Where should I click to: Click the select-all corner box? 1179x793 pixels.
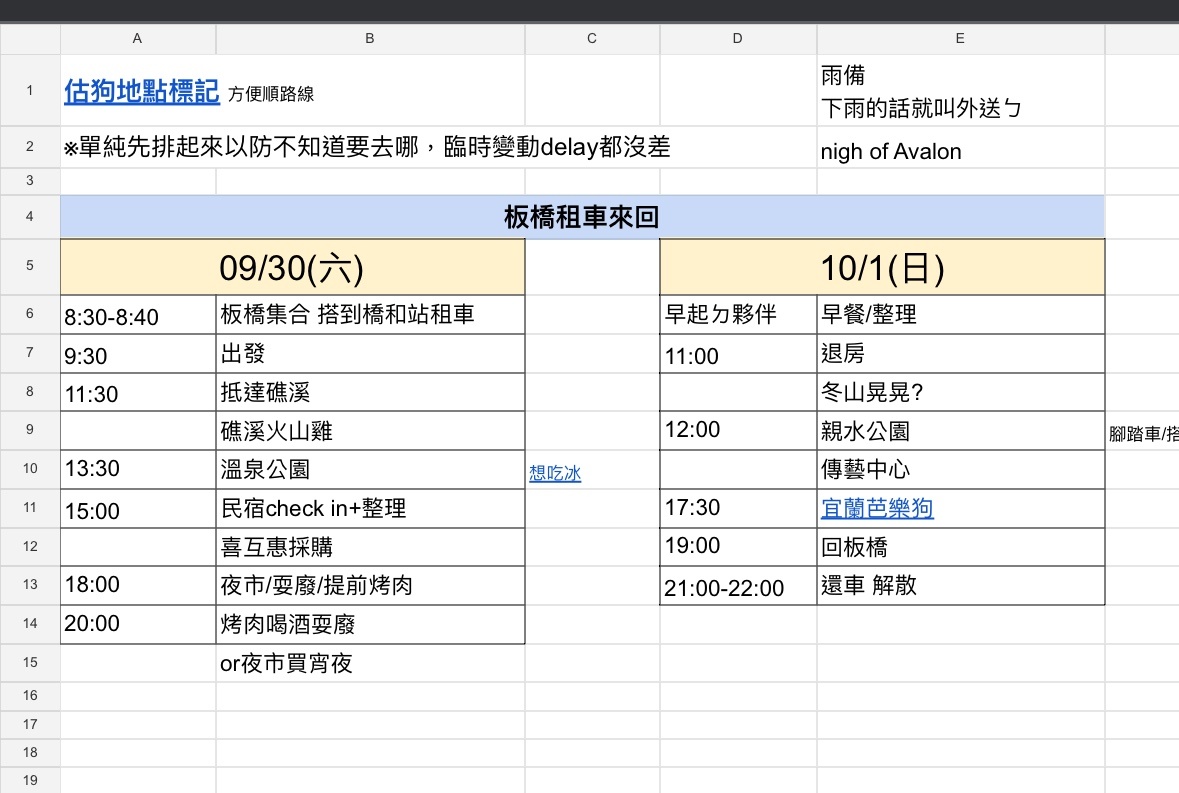tap(30, 38)
